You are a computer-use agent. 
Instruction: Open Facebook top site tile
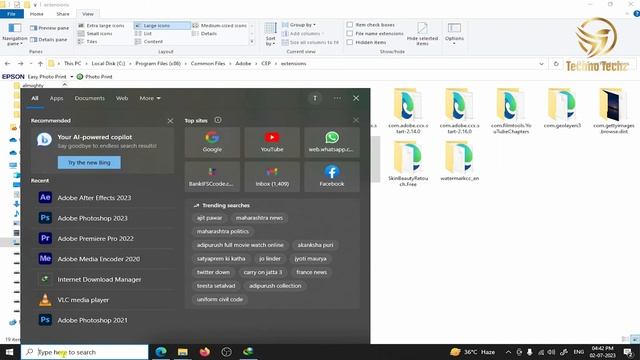[331, 177]
